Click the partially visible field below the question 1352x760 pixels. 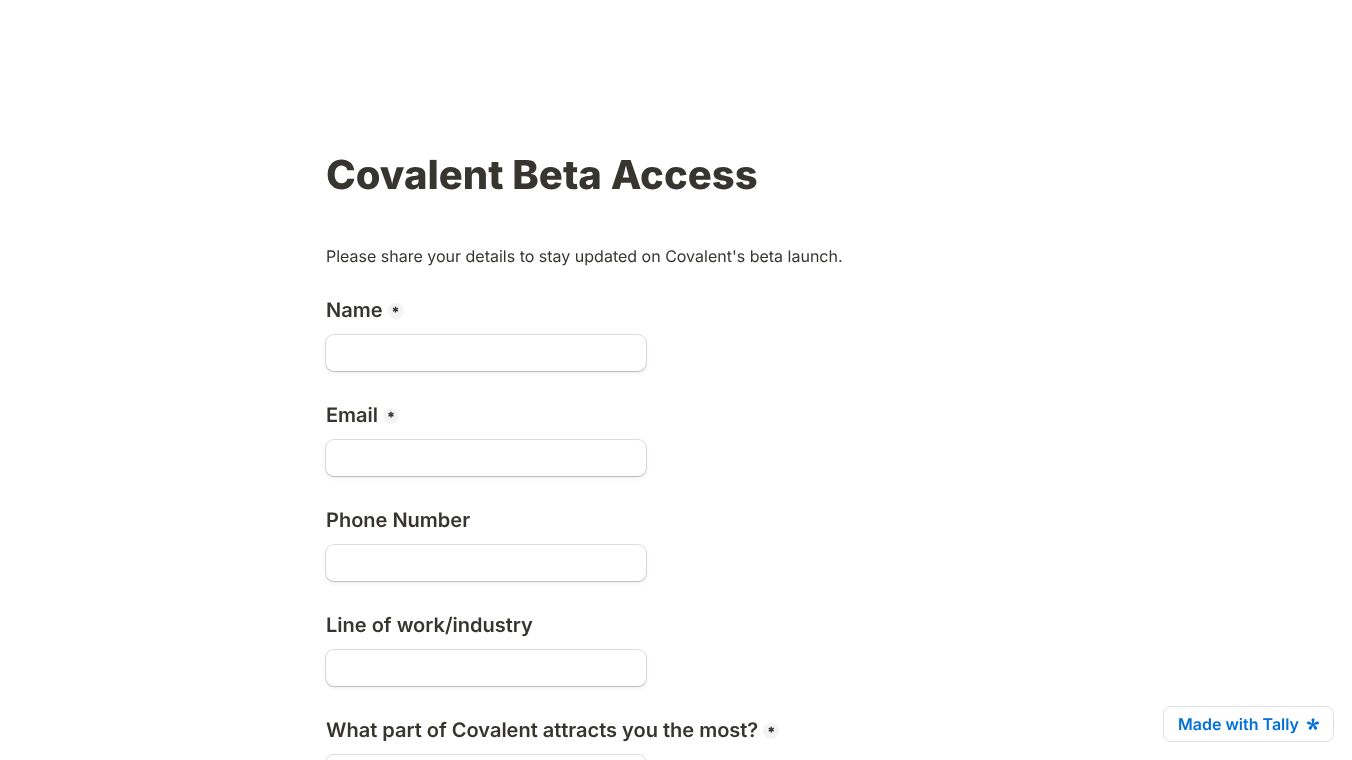point(486,757)
